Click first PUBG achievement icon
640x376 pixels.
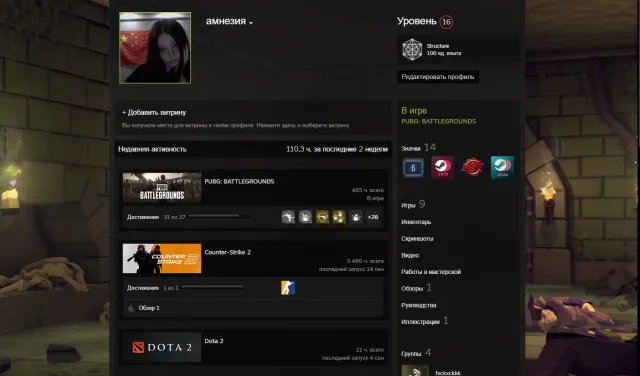[288, 217]
